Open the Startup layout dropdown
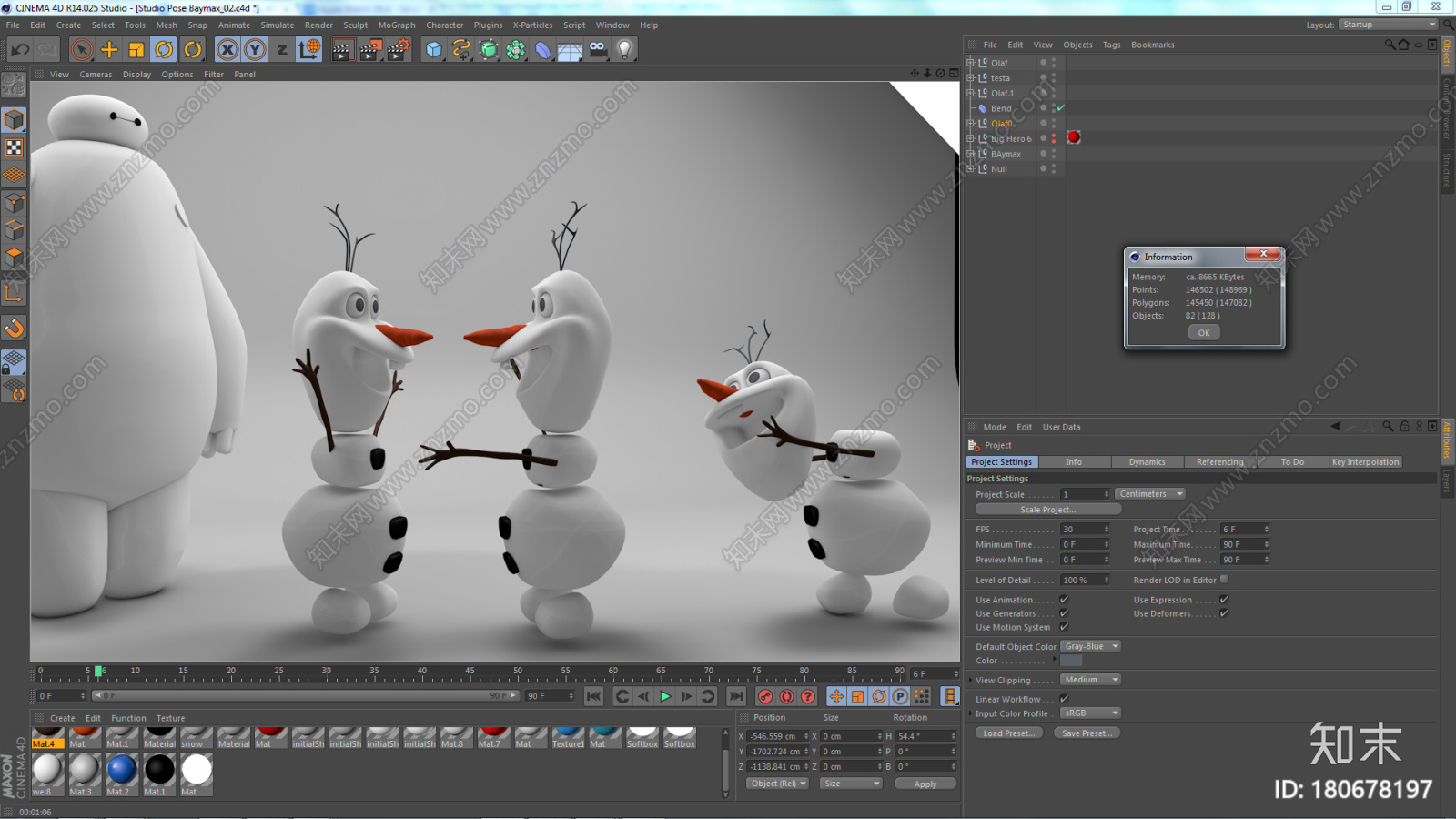The width and height of the screenshot is (1456, 819). click(x=1388, y=25)
